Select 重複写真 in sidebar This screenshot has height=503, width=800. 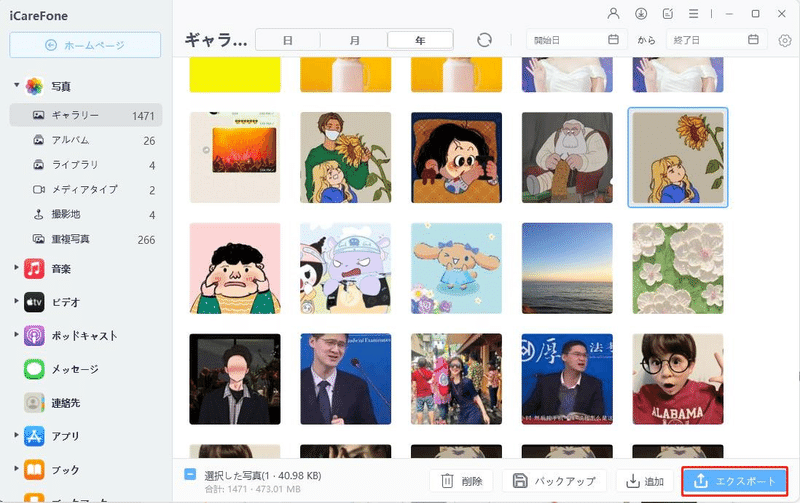click(x=86, y=239)
